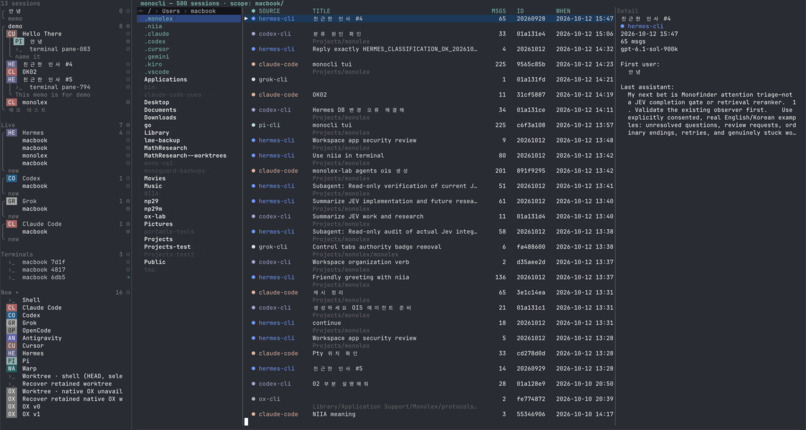This screenshot has width=806, height=430.
Task: Select the 'name it' memo placeholder
Action: 27,57
